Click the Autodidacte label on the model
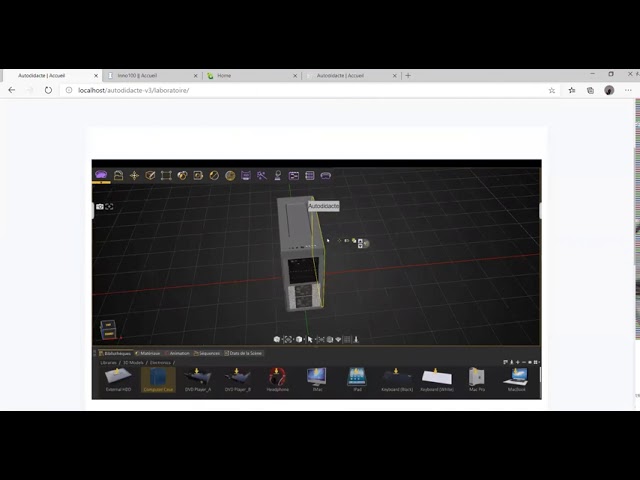The image size is (640, 480). pos(324,206)
